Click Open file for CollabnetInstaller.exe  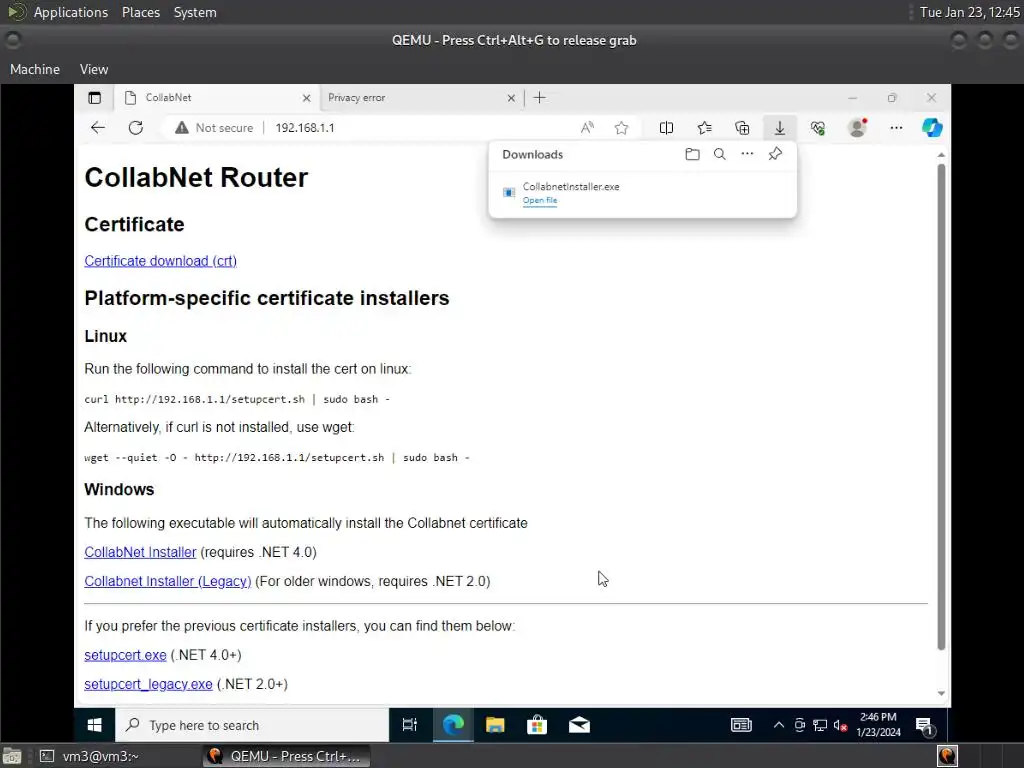(x=540, y=200)
